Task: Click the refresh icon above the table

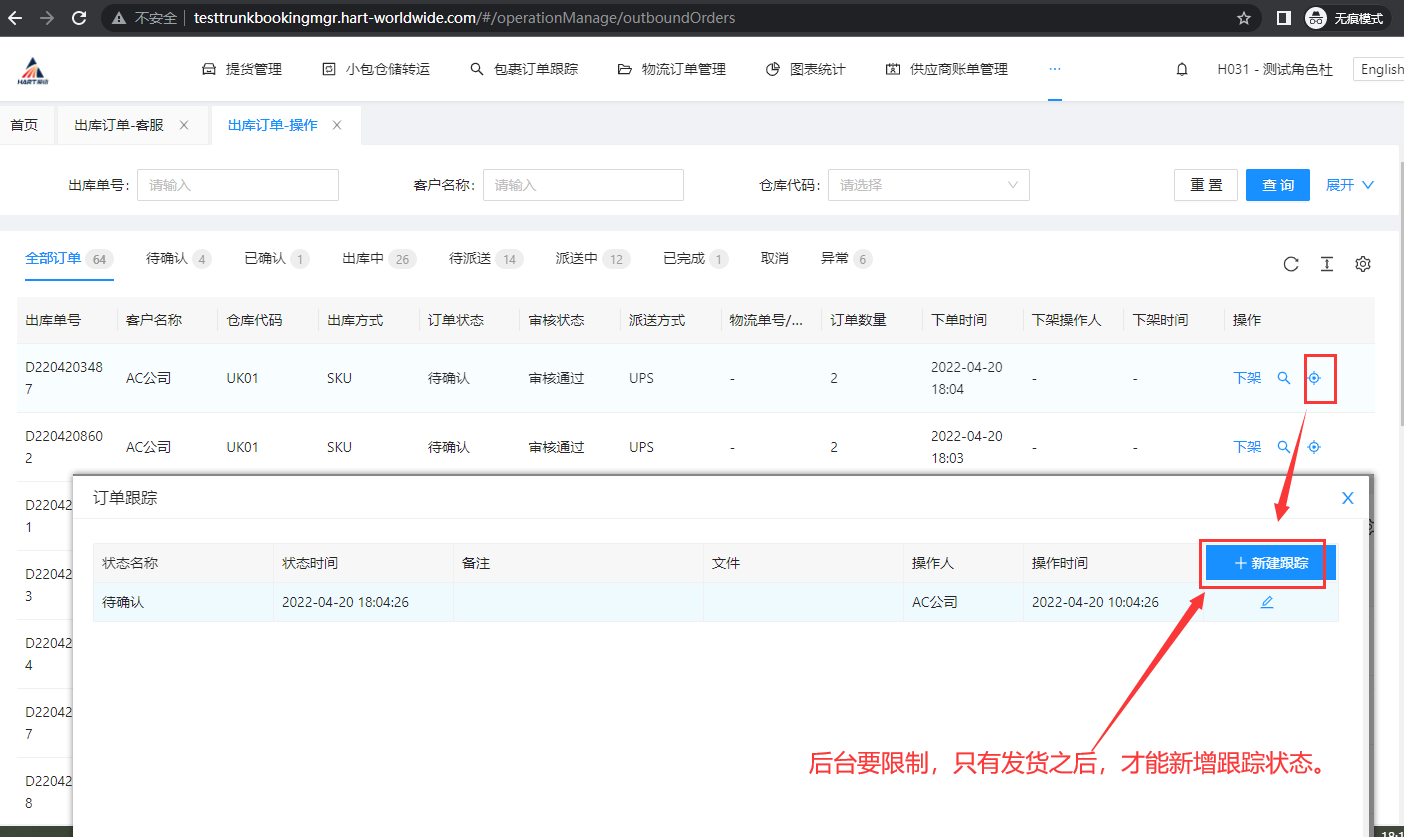Action: pyautogui.click(x=1291, y=264)
